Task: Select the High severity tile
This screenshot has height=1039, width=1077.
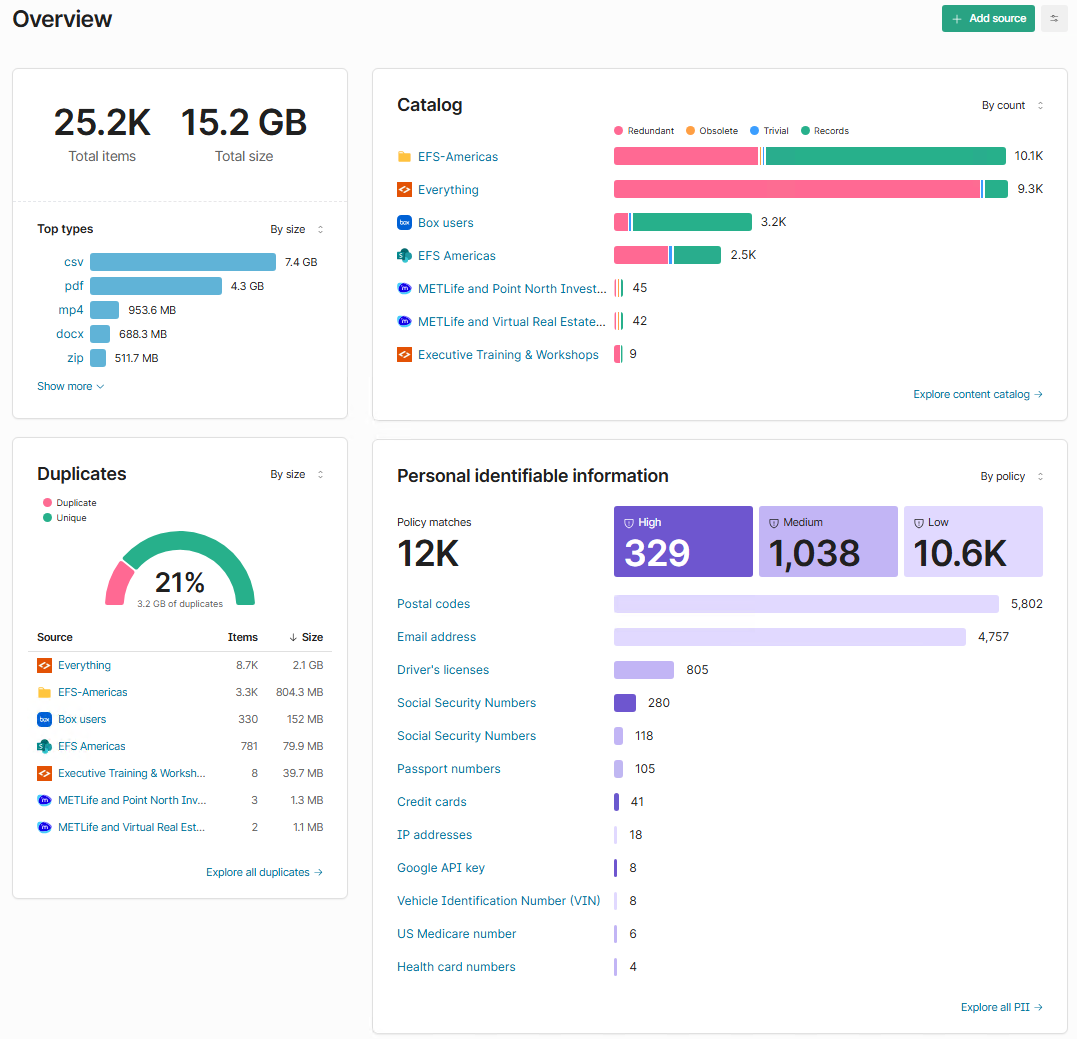Action: [x=683, y=542]
